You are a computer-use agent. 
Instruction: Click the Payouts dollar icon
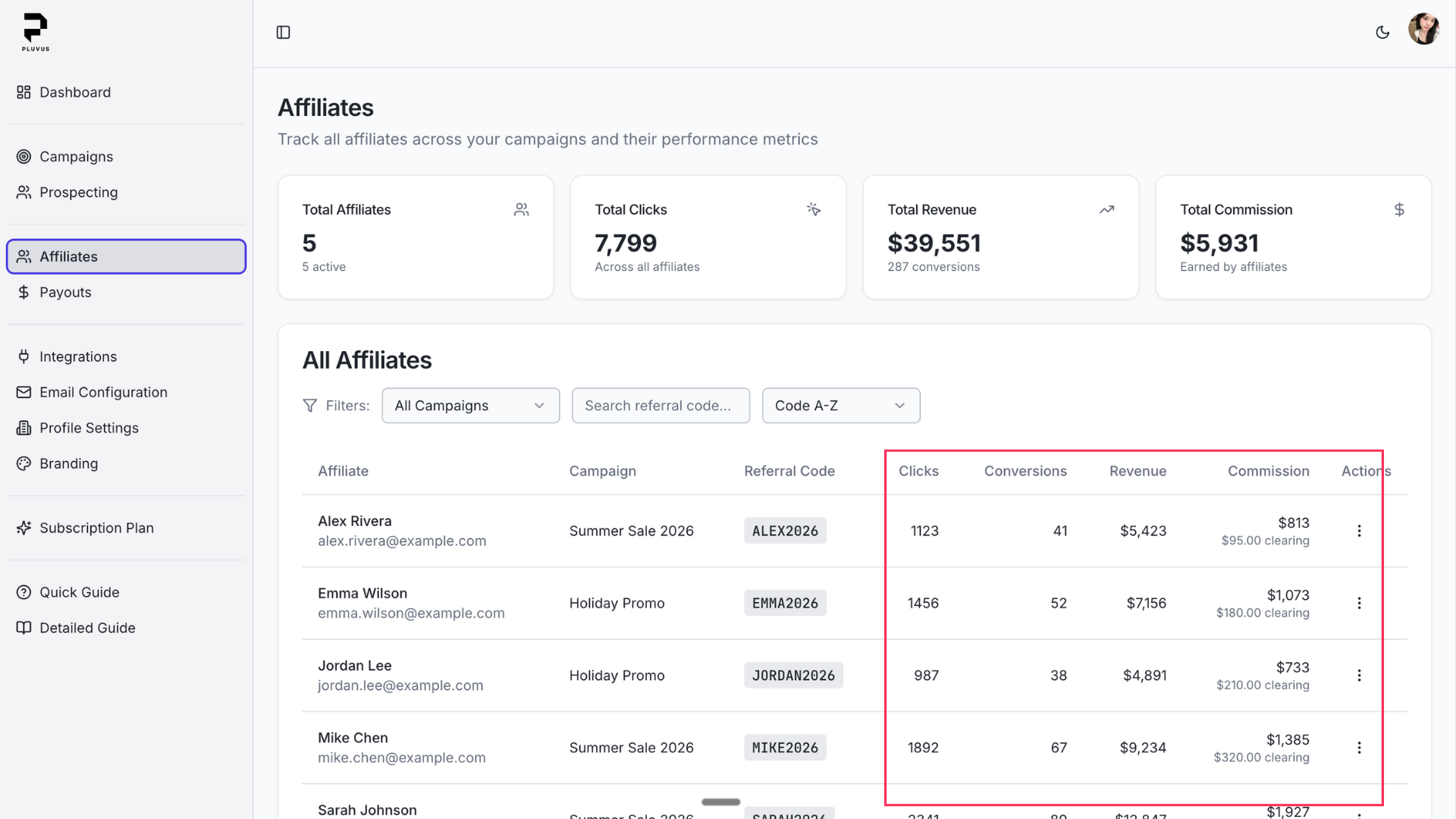24,293
